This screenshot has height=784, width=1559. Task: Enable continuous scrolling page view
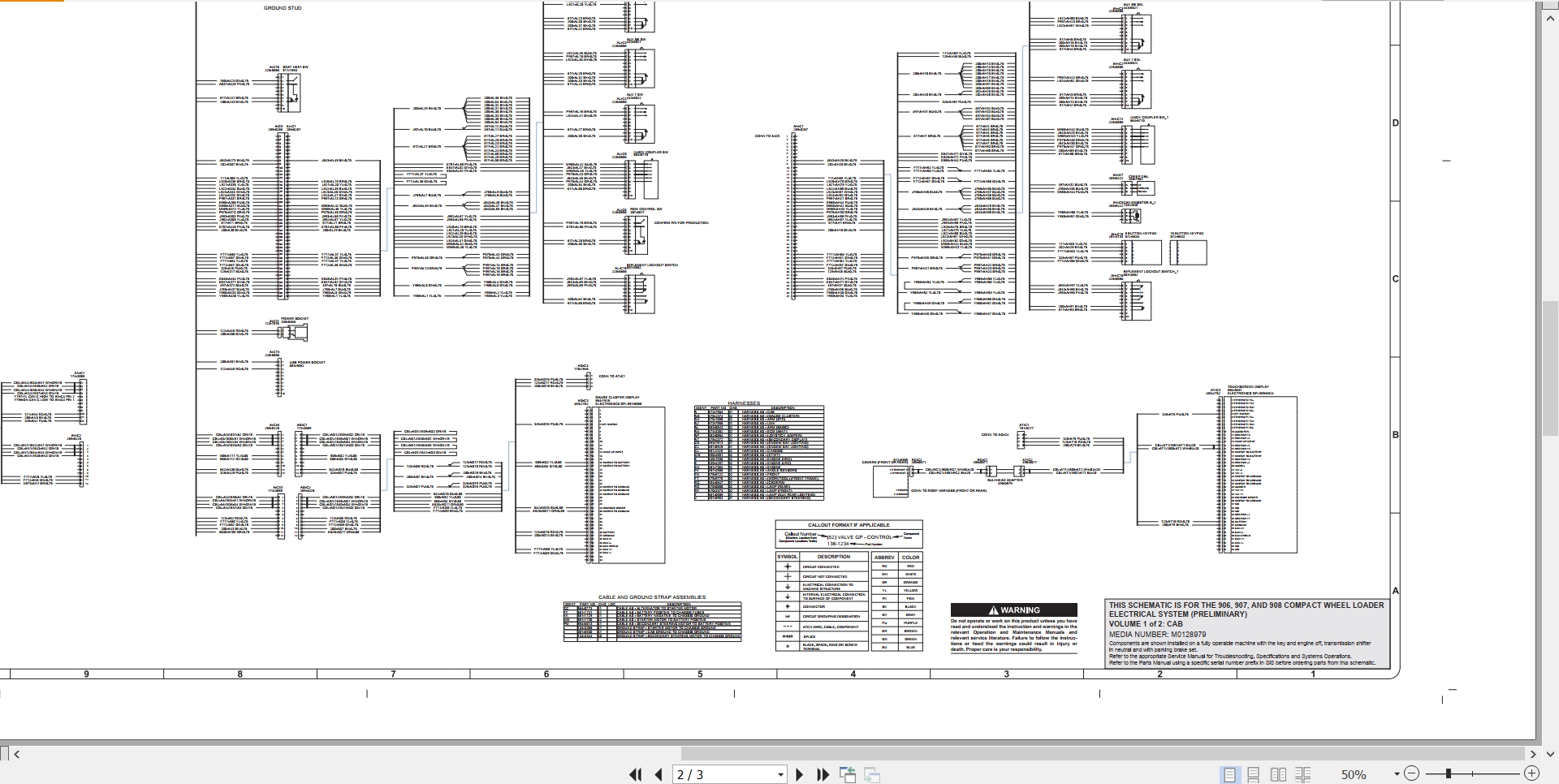[1254, 774]
